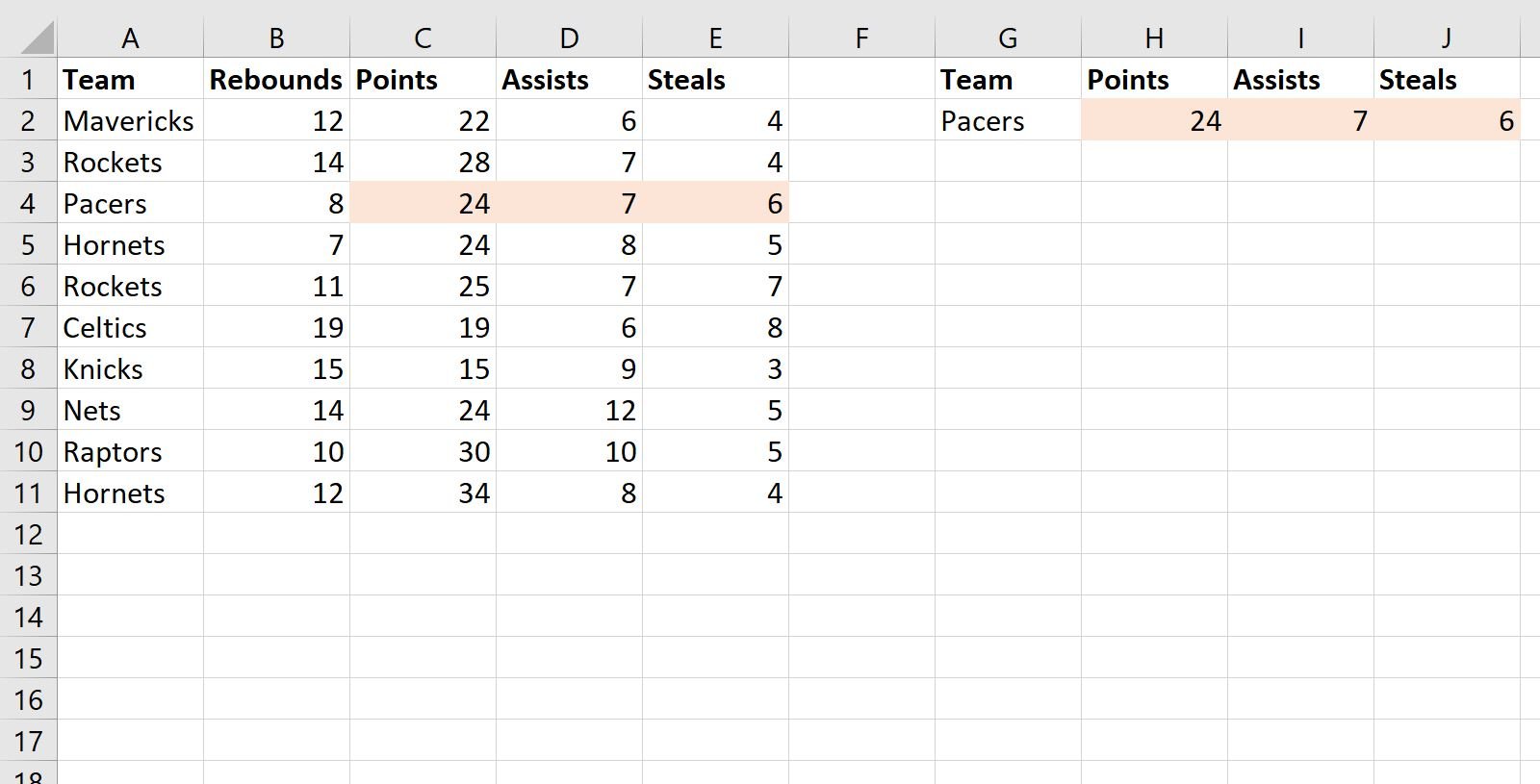This screenshot has height=784, width=1540.
Task: Click the Steals header in column E
Action: tap(715, 80)
